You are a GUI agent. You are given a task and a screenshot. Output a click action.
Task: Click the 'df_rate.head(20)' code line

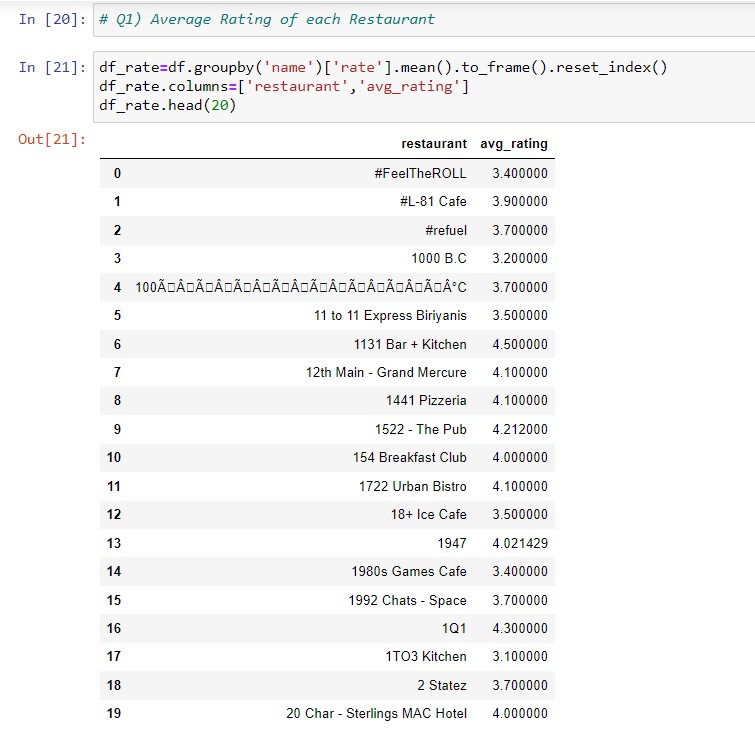pos(168,105)
